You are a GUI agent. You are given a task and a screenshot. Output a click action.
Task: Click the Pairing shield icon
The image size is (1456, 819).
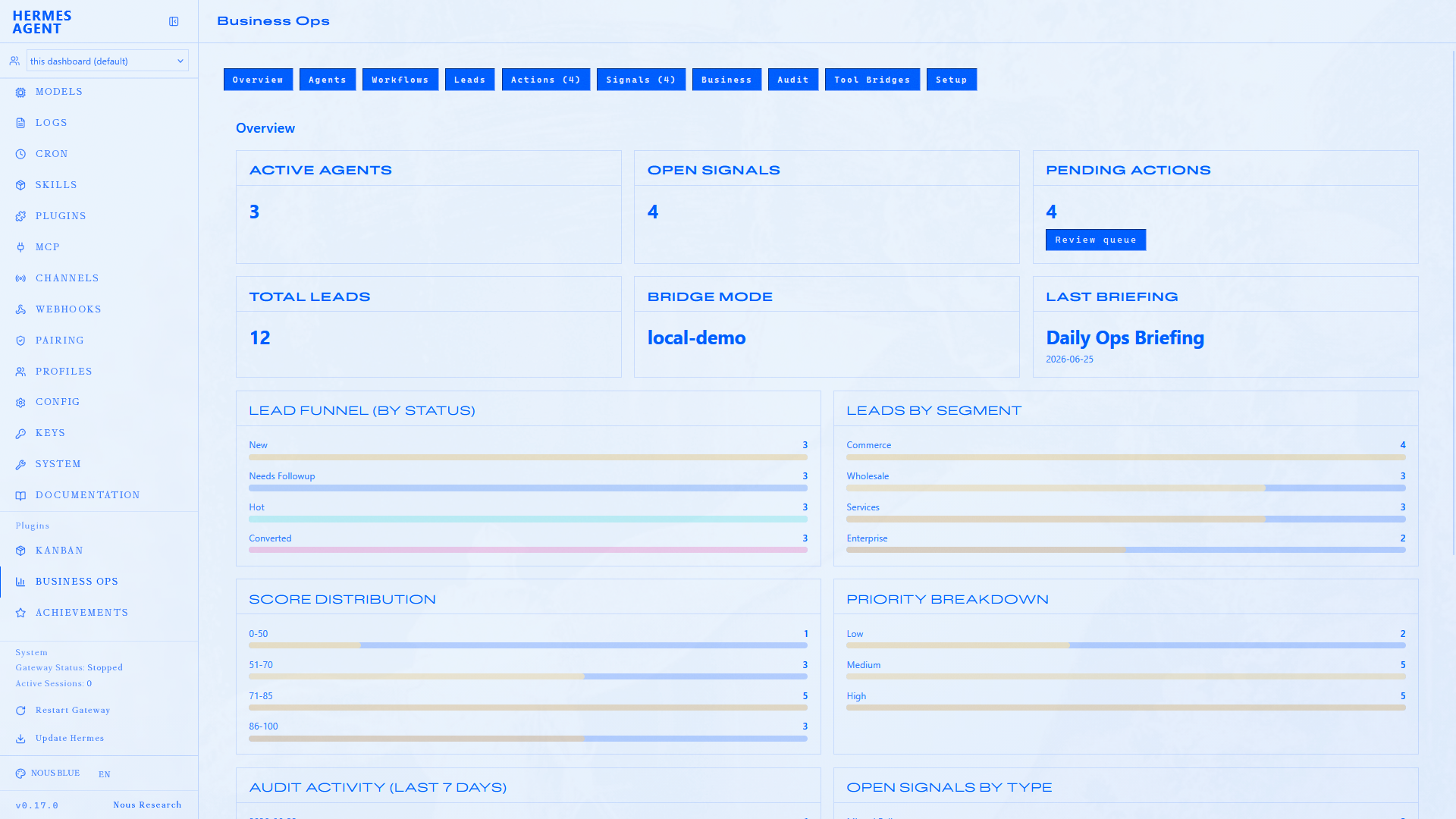pos(20,340)
